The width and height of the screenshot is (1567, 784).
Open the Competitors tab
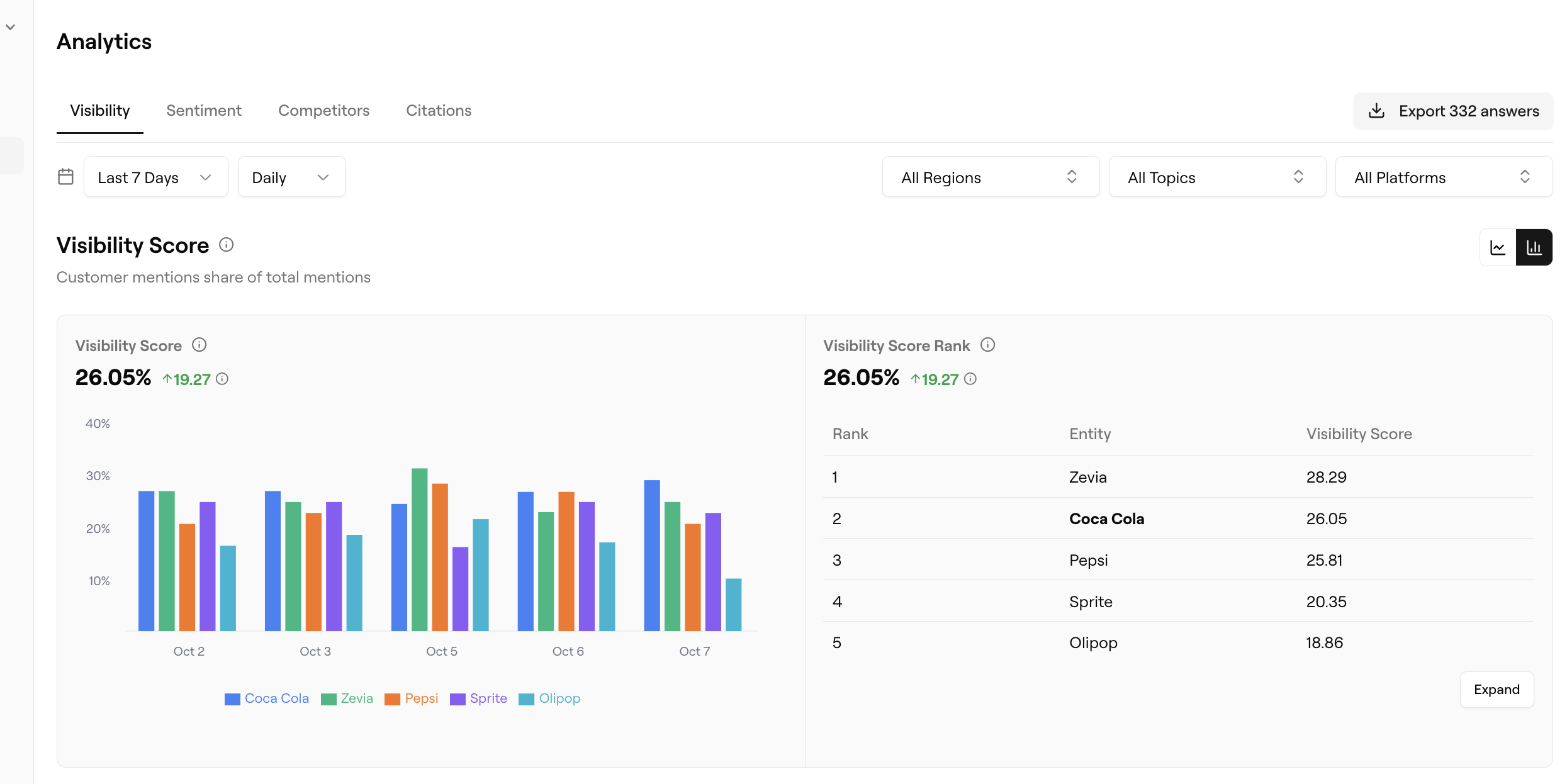pyautogui.click(x=323, y=111)
